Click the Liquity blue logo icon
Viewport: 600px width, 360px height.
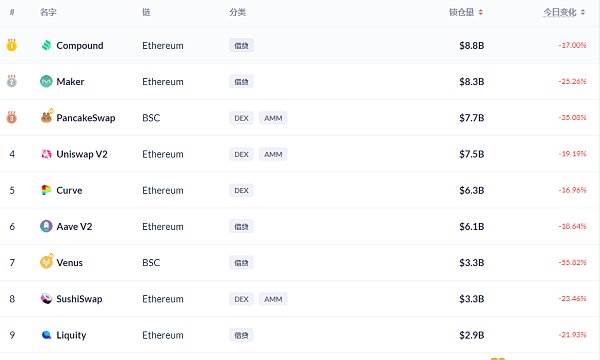46,335
